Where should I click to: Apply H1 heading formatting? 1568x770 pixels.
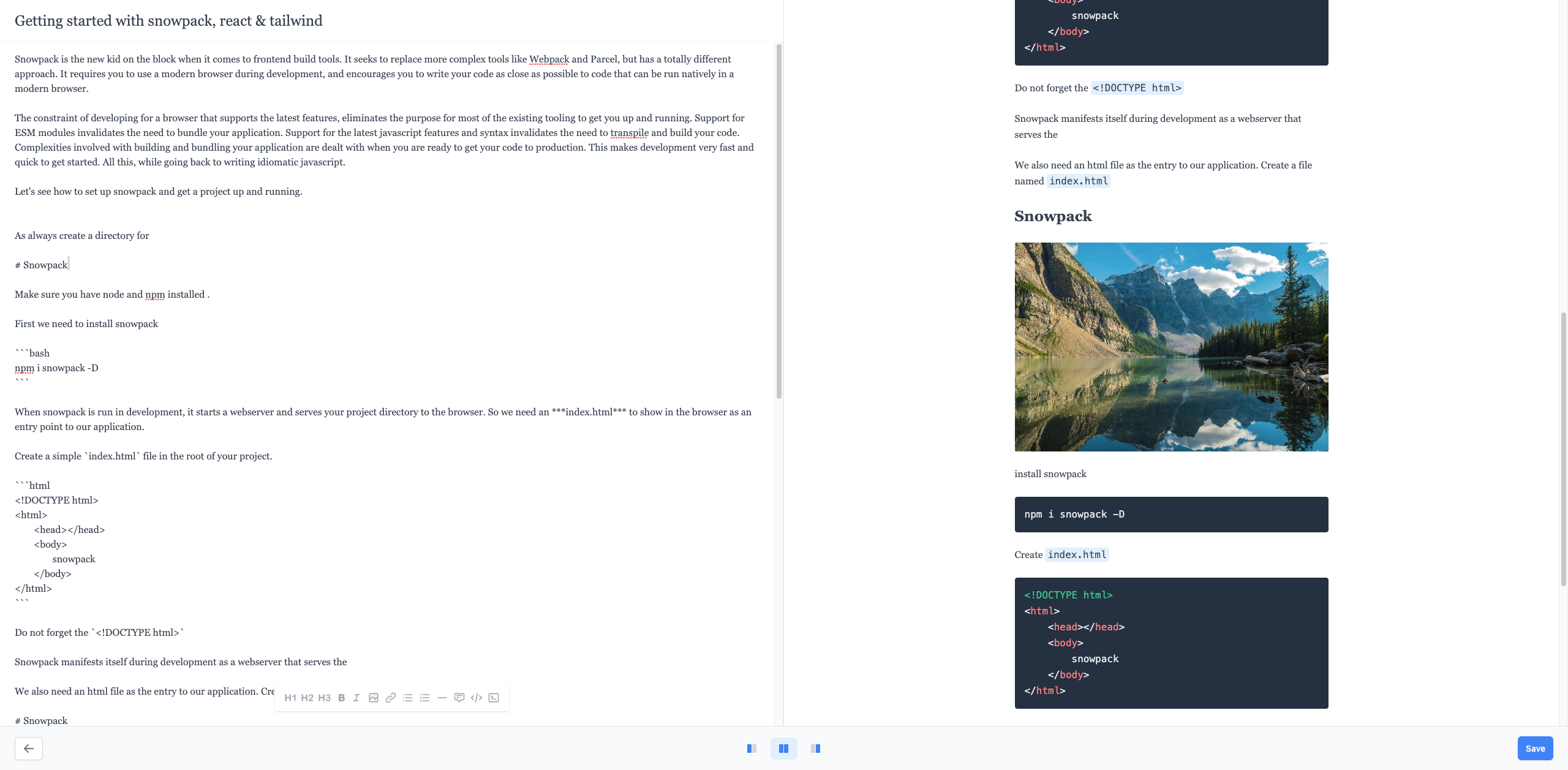pos(290,698)
